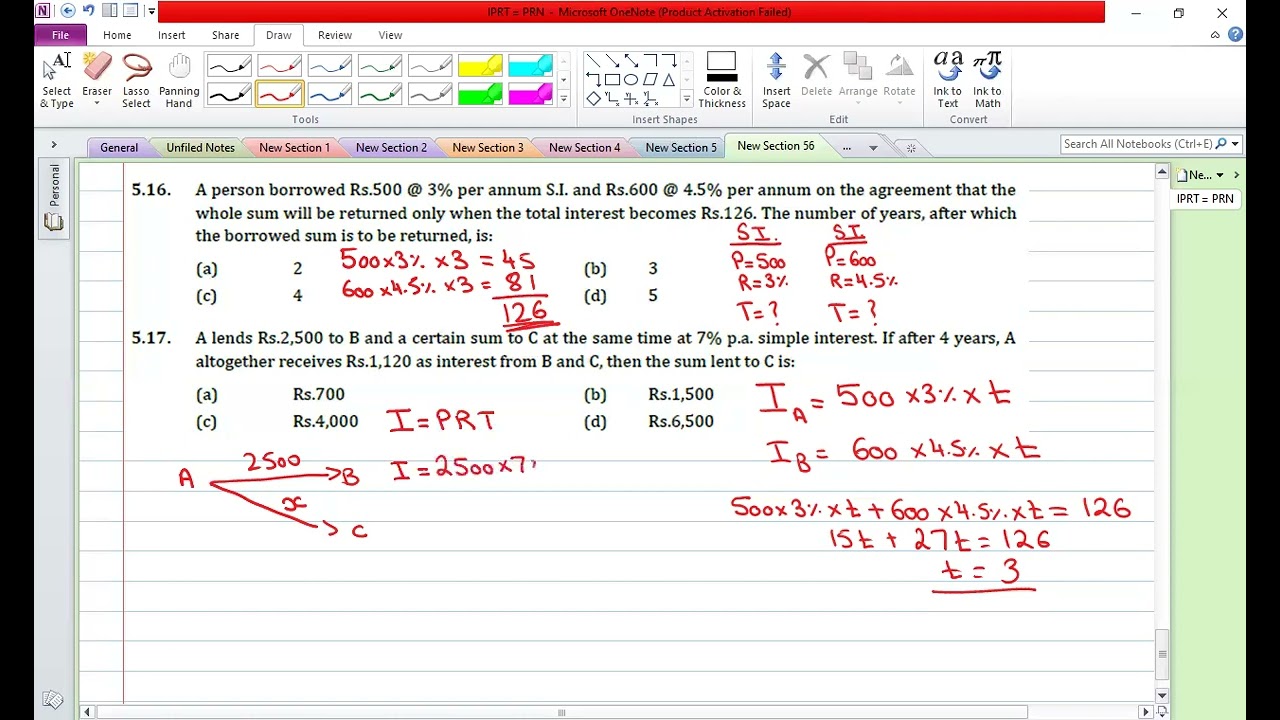
Task: Choose the Eraser tool
Action: [x=97, y=74]
